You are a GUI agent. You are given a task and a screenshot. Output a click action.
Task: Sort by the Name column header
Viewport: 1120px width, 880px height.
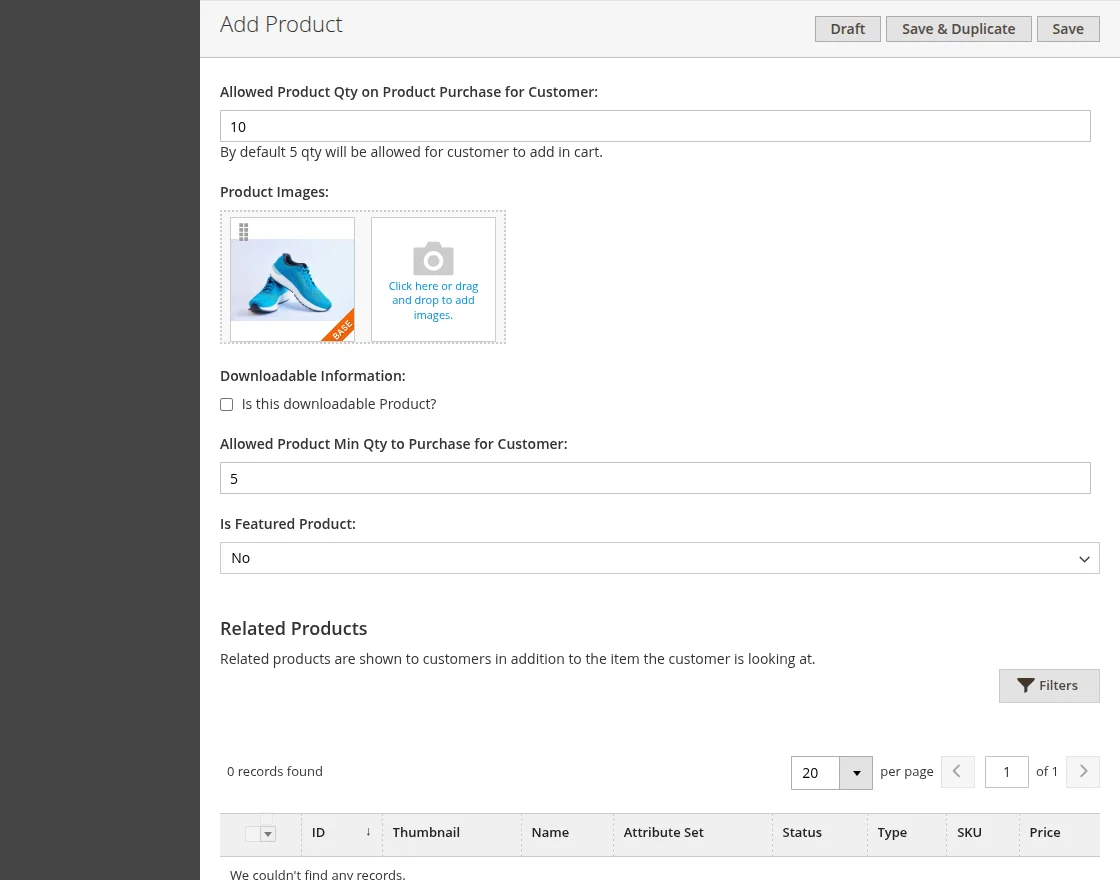pyautogui.click(x=550, y=832)
